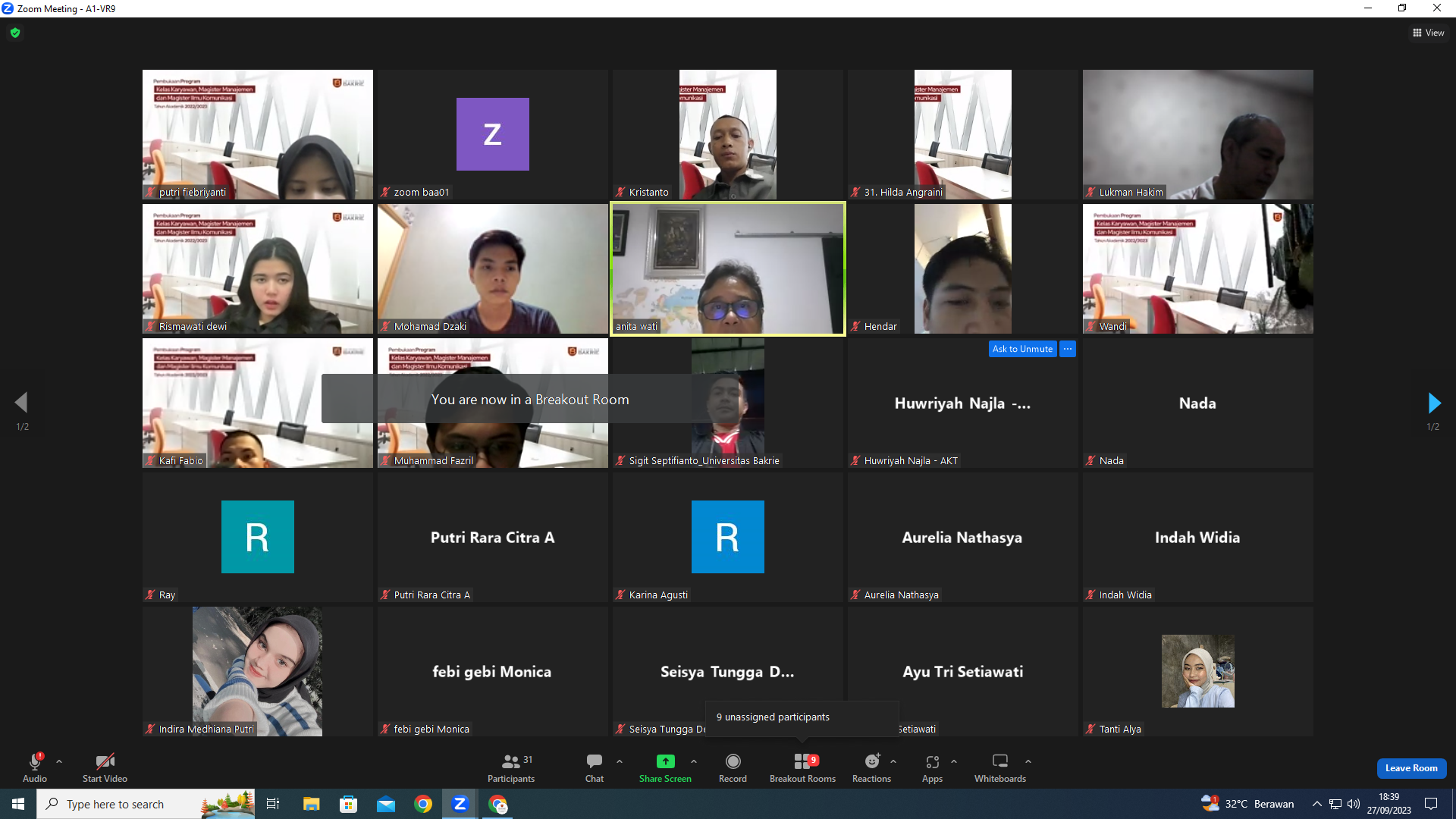
Task: Expand reactions options arrow
Action: [x=893, y=761]
